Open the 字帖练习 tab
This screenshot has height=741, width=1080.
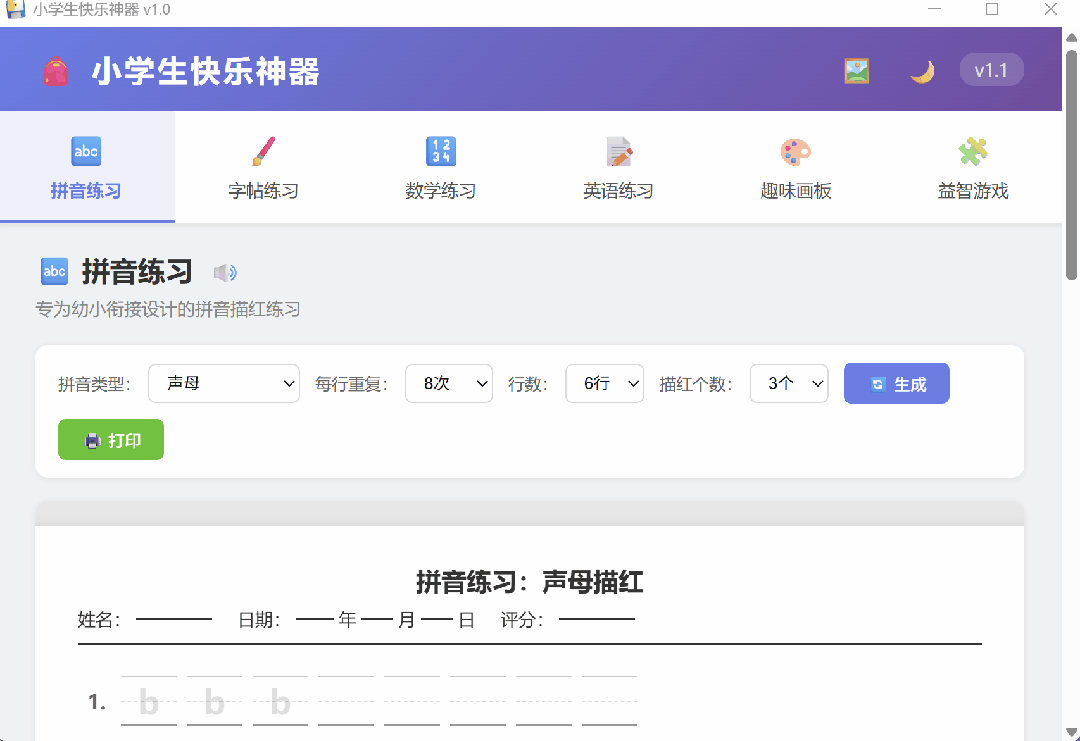click(x=264, y=167)
